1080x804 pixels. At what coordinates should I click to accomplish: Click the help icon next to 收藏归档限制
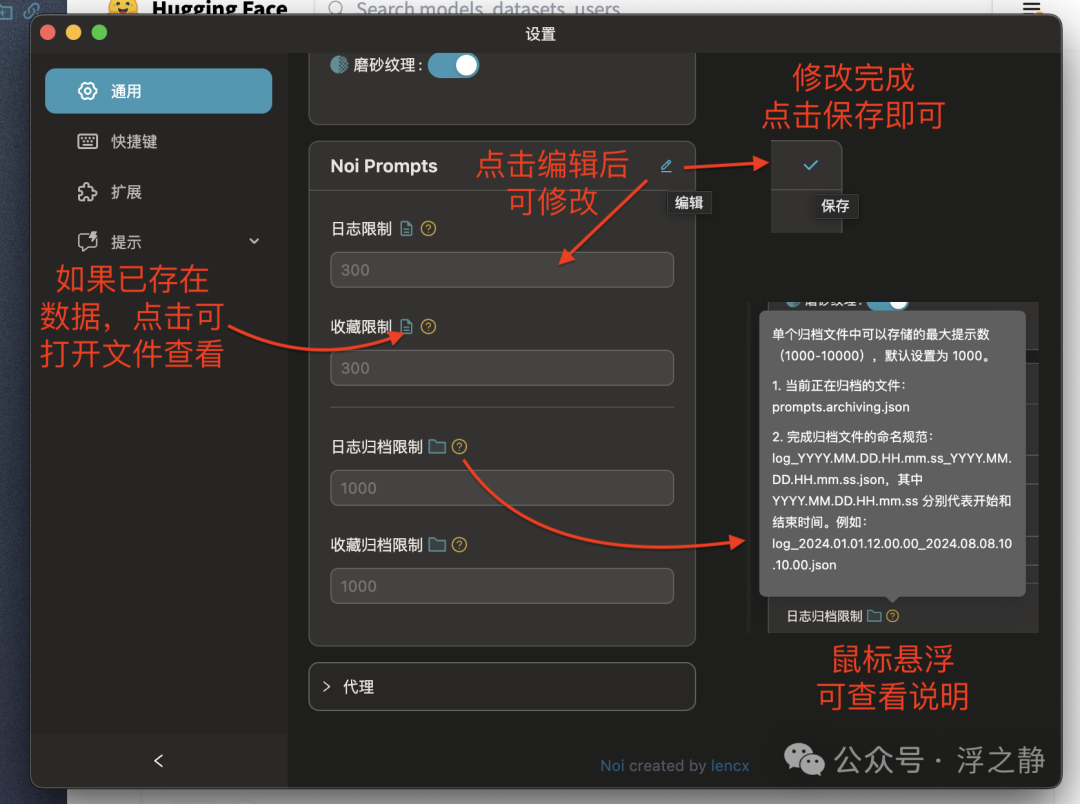click(459, 545)
